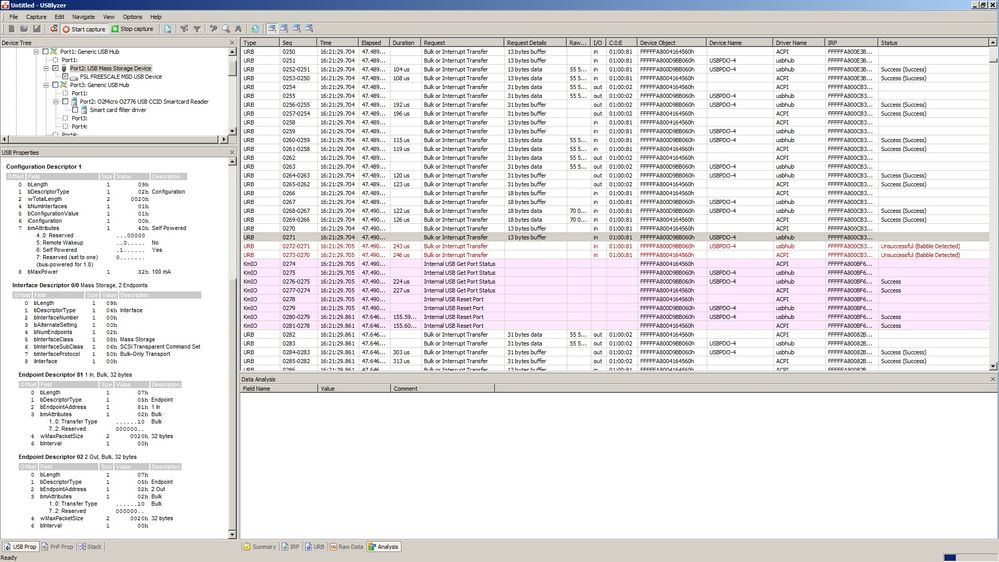This screenshot has height=562, width=999.
Task: Click the Start capture button
Action: (84, 29)
